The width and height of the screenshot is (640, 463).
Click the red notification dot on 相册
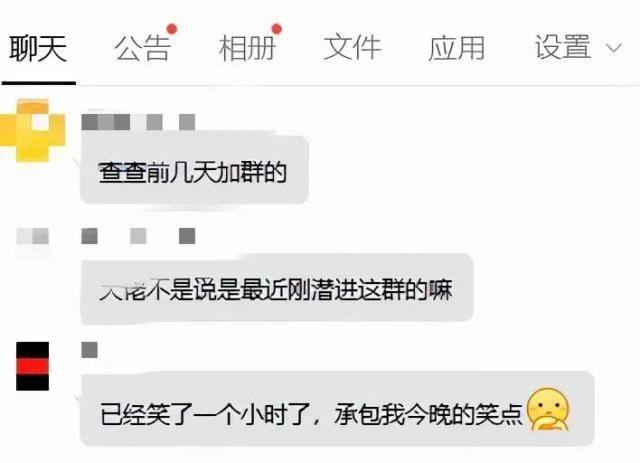point(277,29)
